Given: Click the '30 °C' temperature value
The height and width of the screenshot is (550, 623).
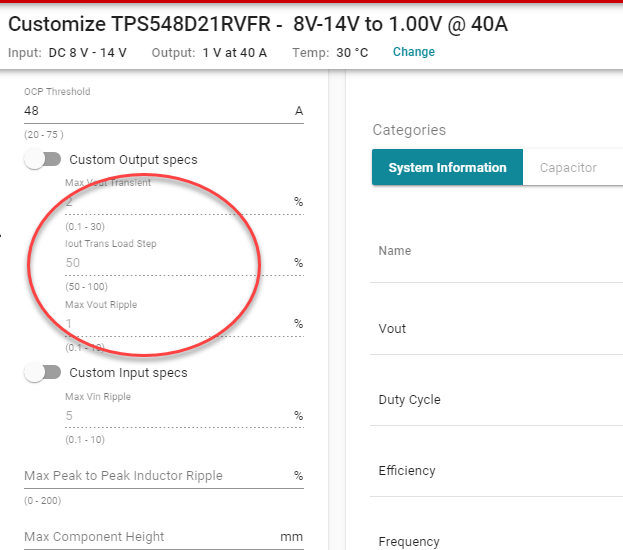Looking at the screenshot, I should (x=352, y=52).
